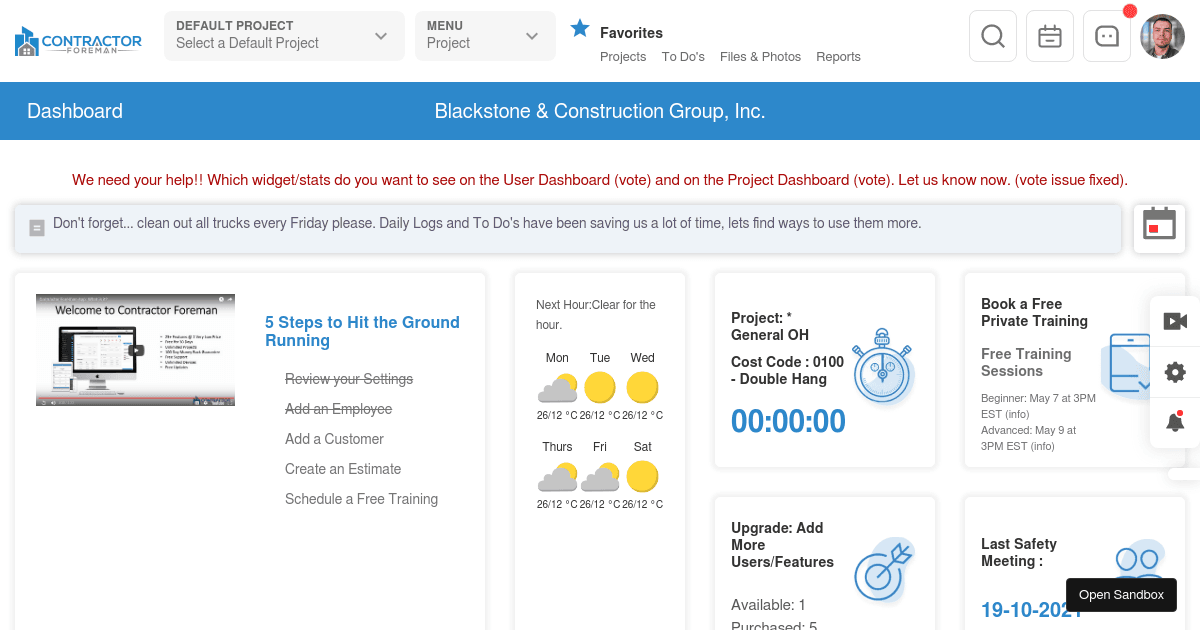
Task: Open Files & Photos favorite
Action: click(760, 57)
